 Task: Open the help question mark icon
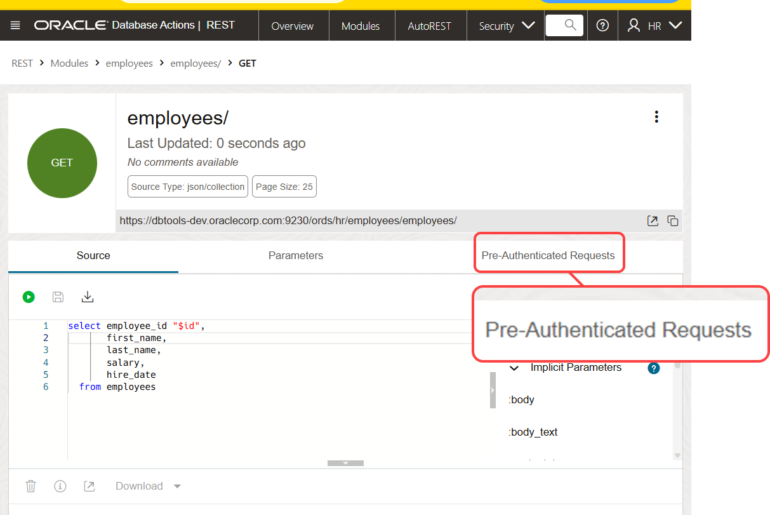603,26
